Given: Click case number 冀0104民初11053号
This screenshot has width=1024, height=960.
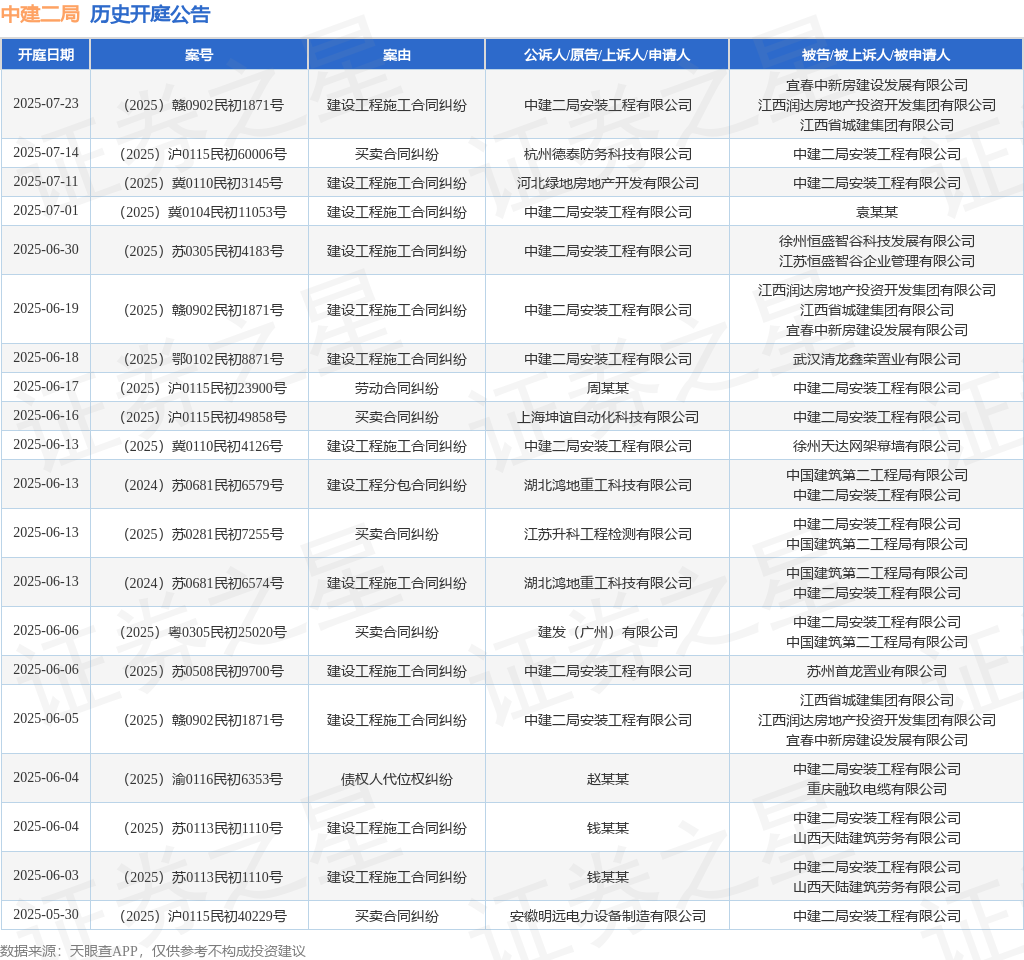Looking at the screenshot, I should [x=203, y=212].
